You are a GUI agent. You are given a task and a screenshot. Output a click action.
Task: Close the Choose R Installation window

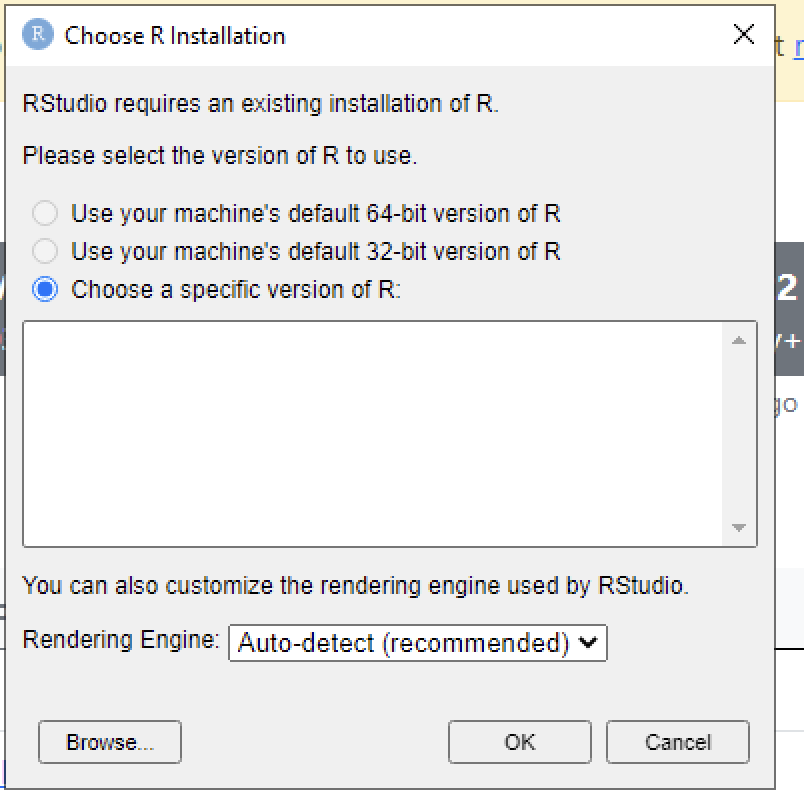click(744, 33)
